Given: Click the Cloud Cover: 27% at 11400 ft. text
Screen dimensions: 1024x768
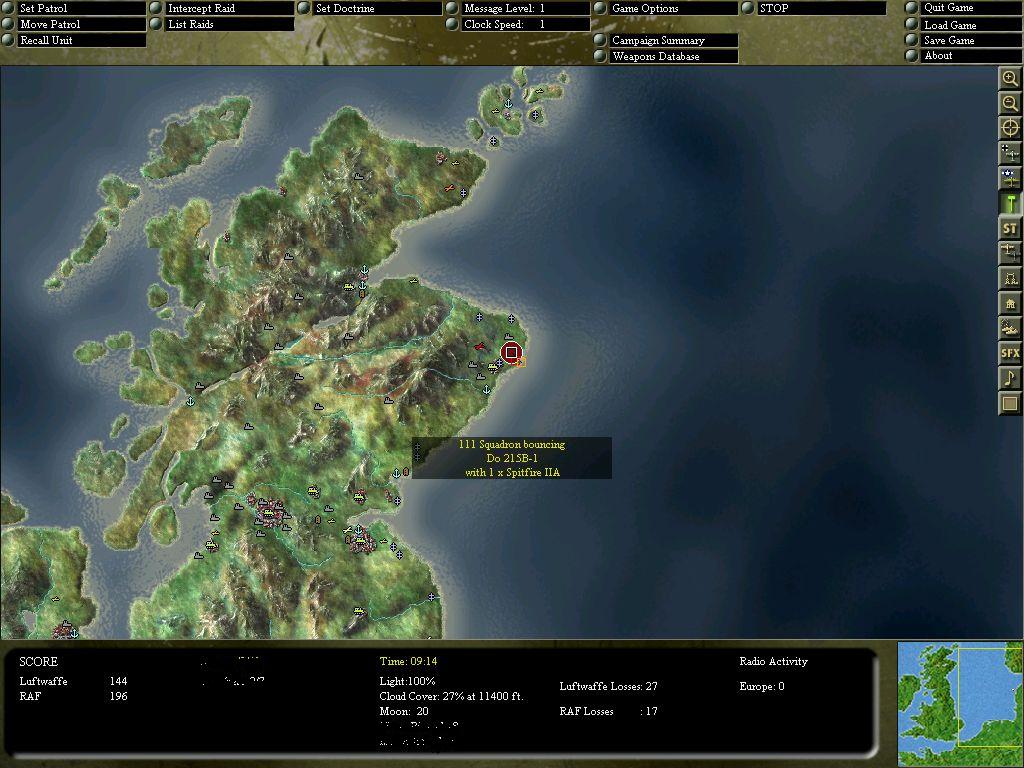Looking at the screenshot, I should point(451,696).
